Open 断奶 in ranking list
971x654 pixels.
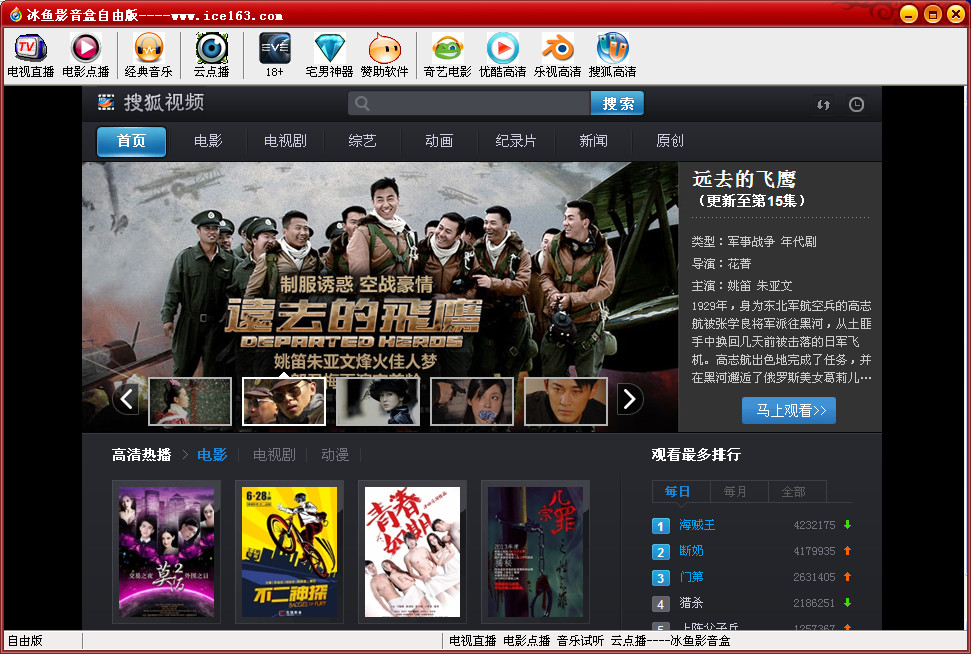point(691,551)
